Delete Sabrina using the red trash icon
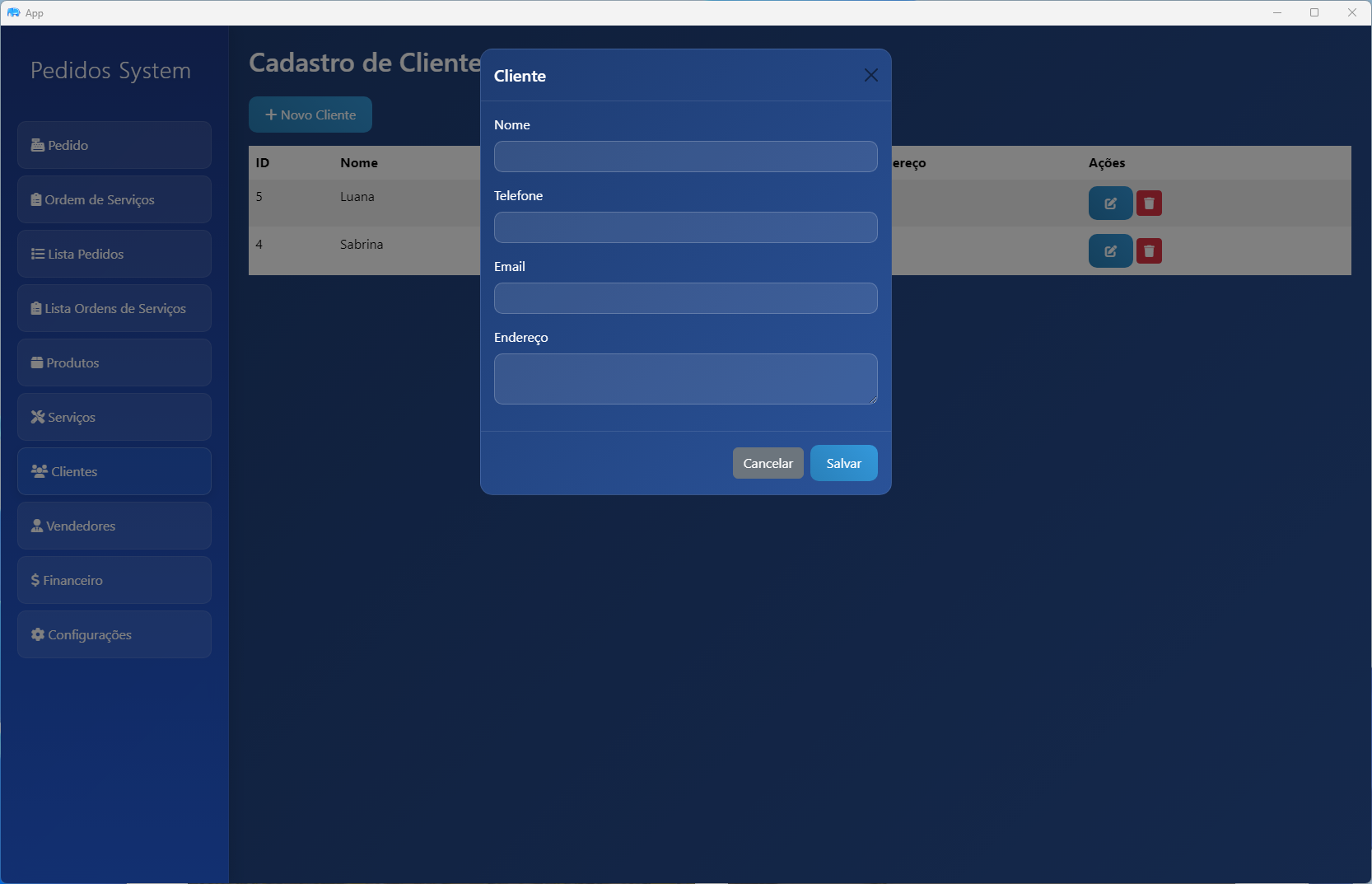This screenshot has height=884, width=1372. [x=1149, y=251]
